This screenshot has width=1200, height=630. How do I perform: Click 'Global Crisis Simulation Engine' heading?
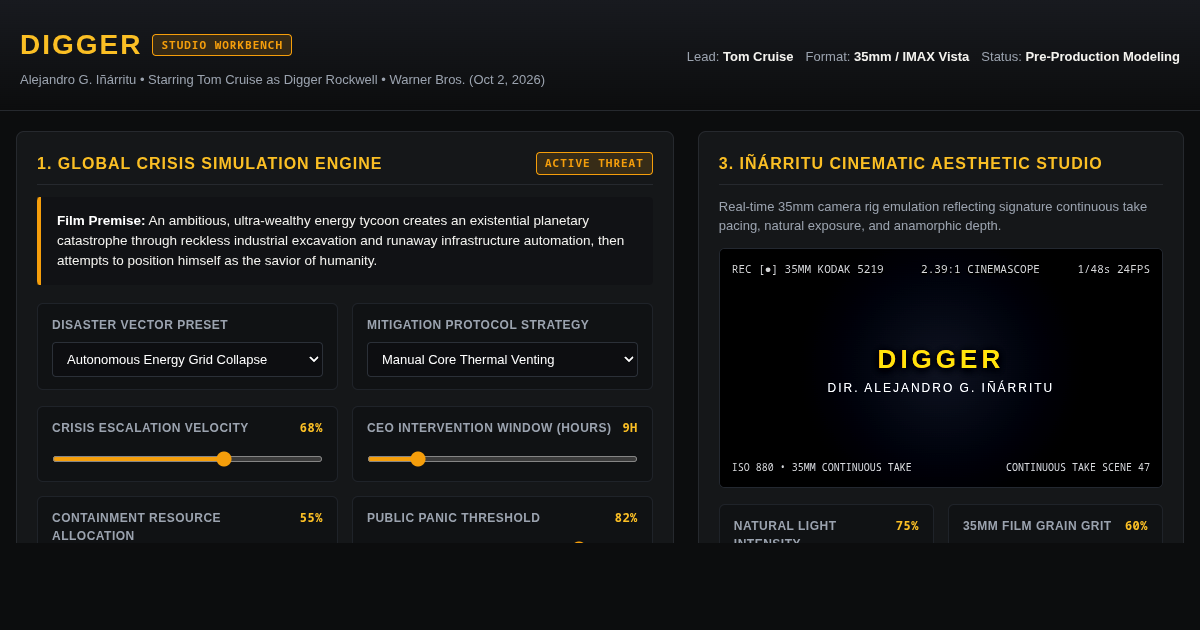[x=209, y=164]
